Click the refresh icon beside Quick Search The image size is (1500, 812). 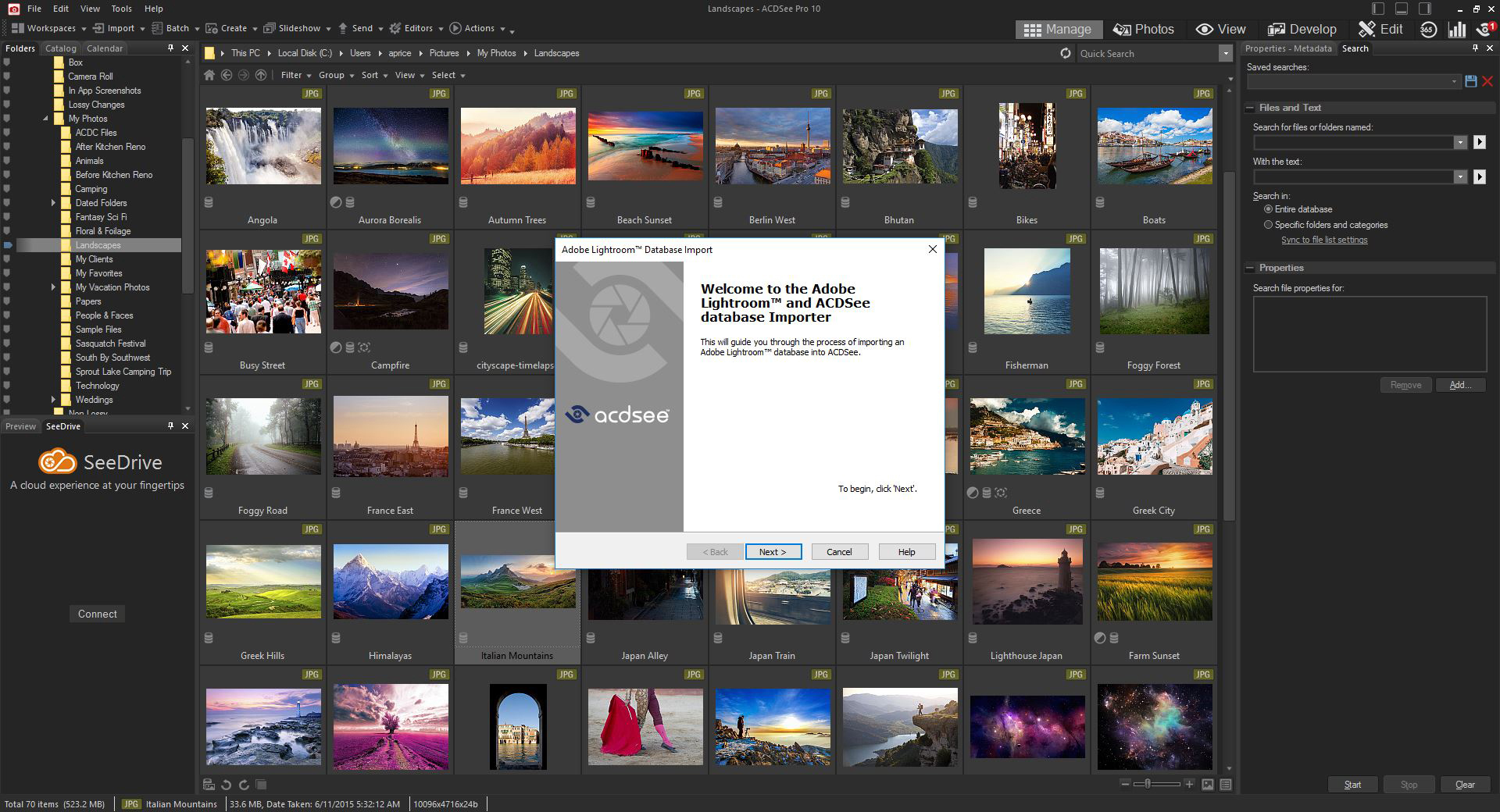pos(1066,53)
